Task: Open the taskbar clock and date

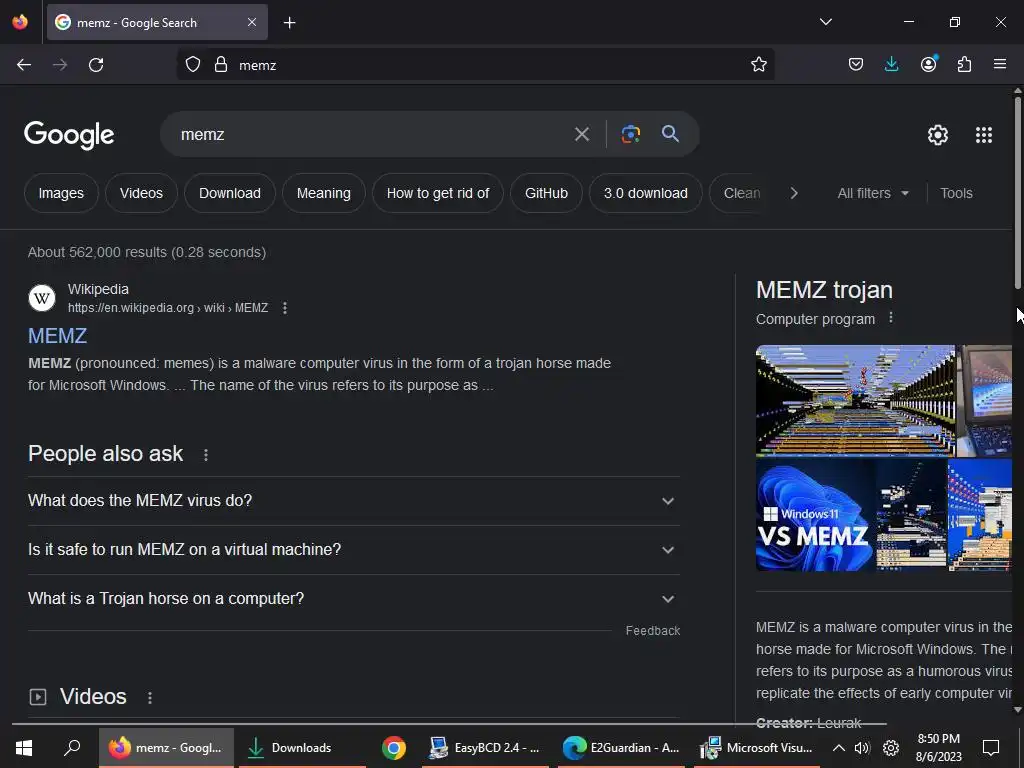Action: coord(938,748)
